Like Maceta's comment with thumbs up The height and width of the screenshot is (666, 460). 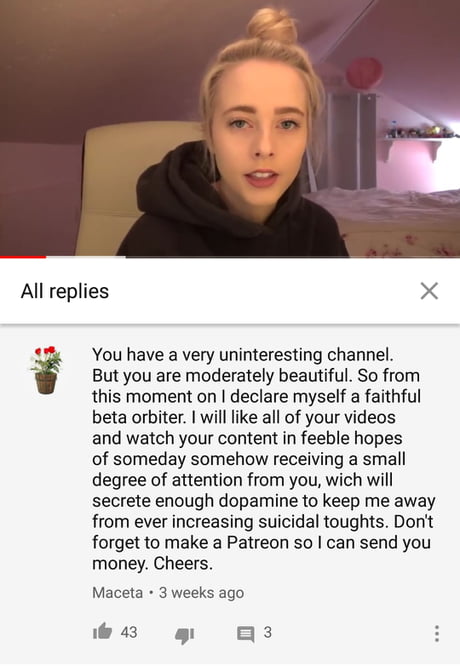coord(102,631)
